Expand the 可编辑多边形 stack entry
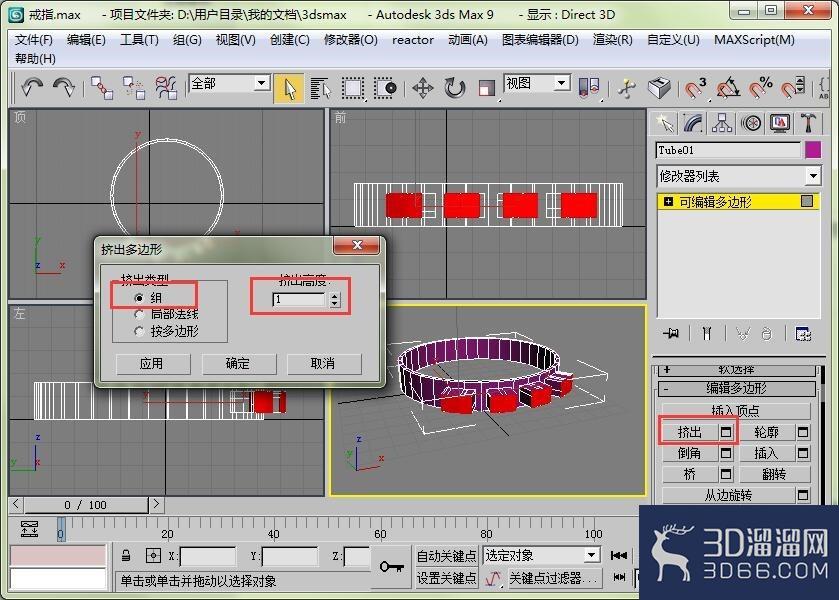 (x=668, y=202)
